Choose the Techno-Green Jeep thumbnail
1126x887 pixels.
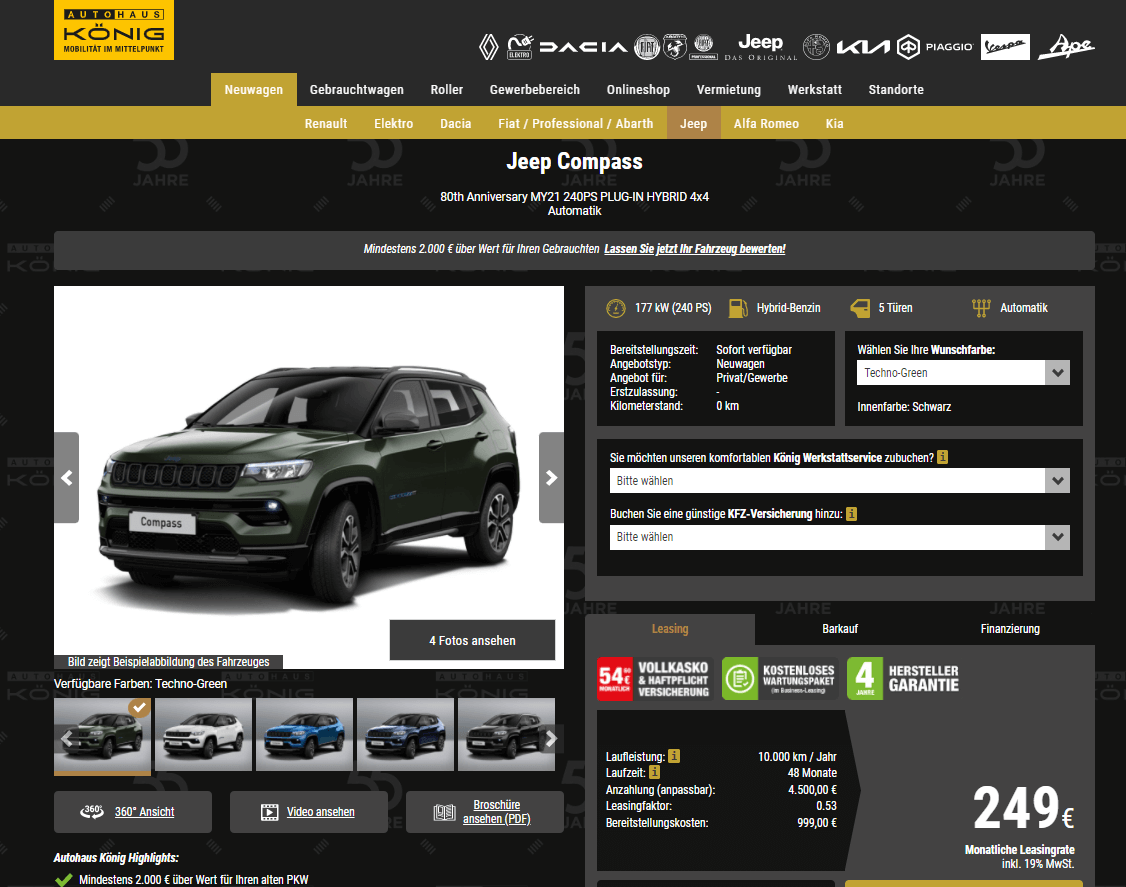pos(103,735)
